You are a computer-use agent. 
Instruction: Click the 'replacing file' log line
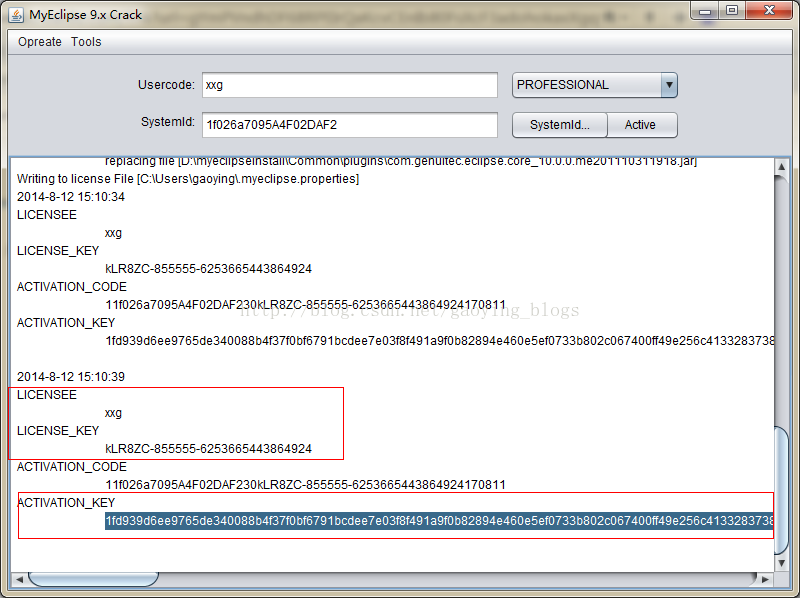[x=401, y=161]
